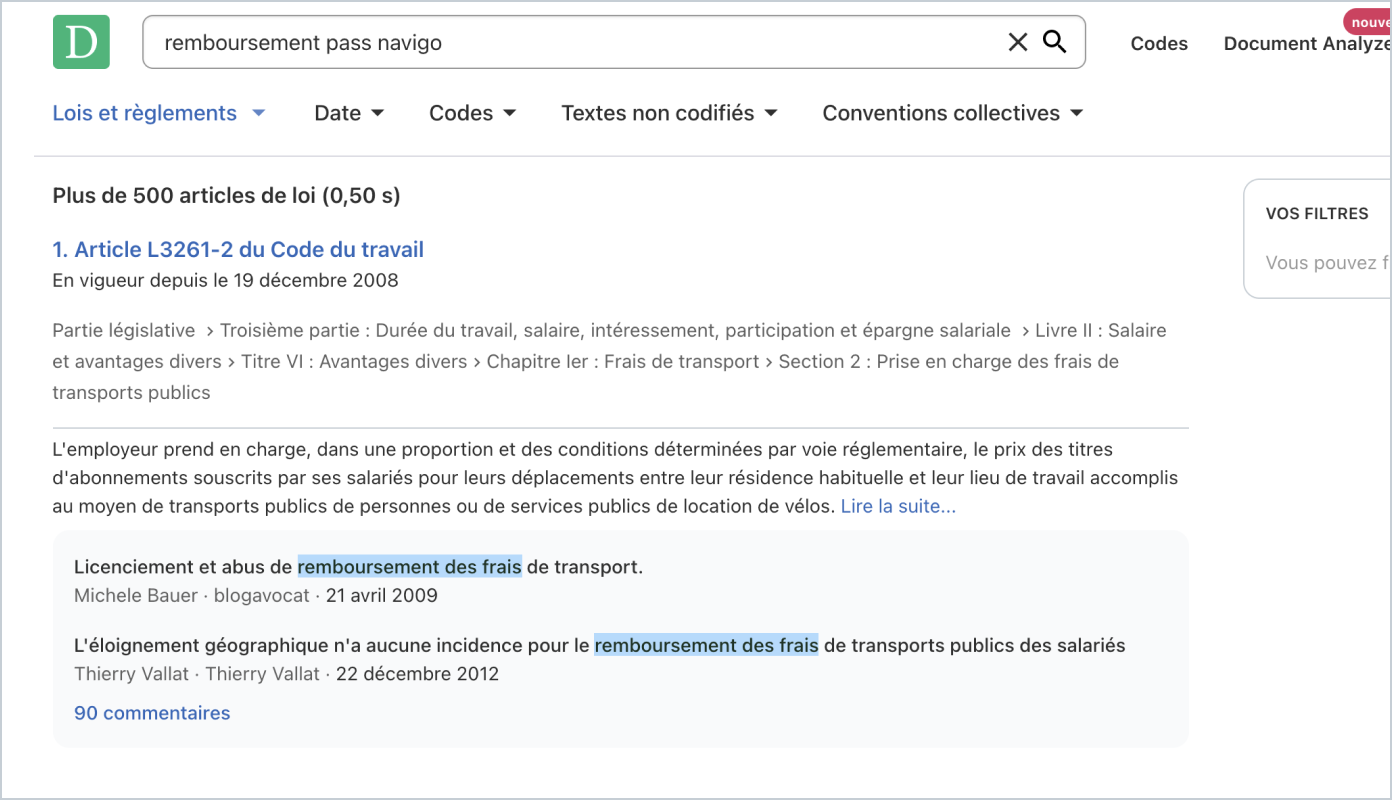Click the magnifying glass search icon
Viewport: 1392px width, 800px height.
[1054, 42]
